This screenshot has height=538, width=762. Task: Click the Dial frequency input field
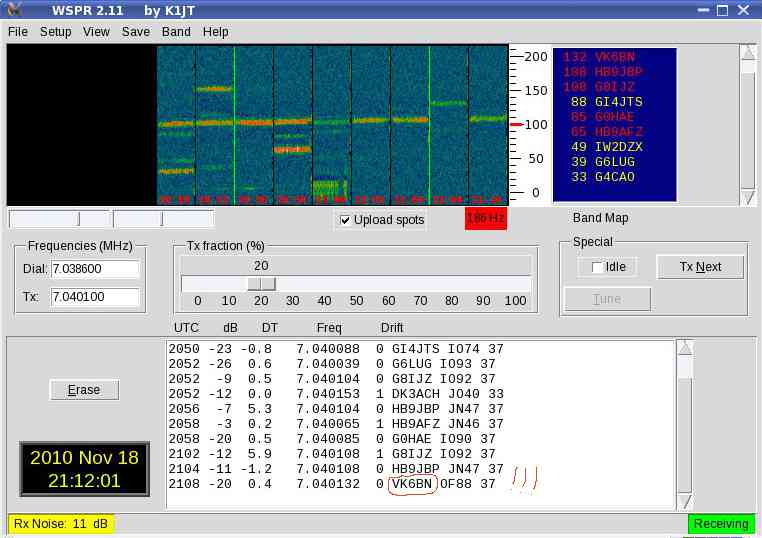(x=95, y=269)
